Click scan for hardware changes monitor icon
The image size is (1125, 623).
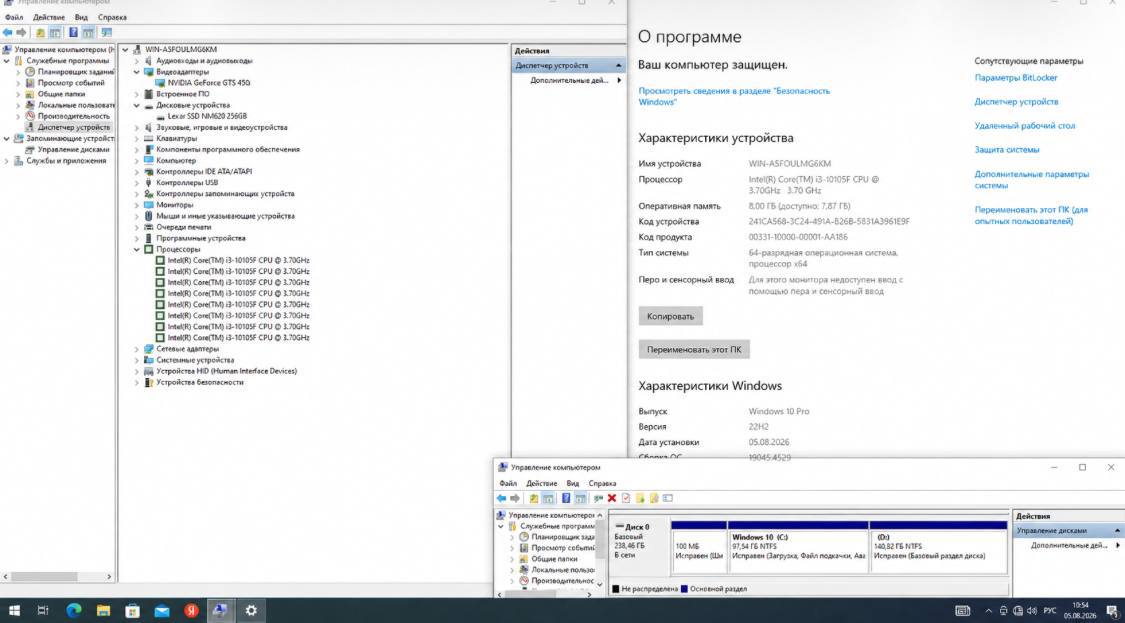[x=106, y=32]
